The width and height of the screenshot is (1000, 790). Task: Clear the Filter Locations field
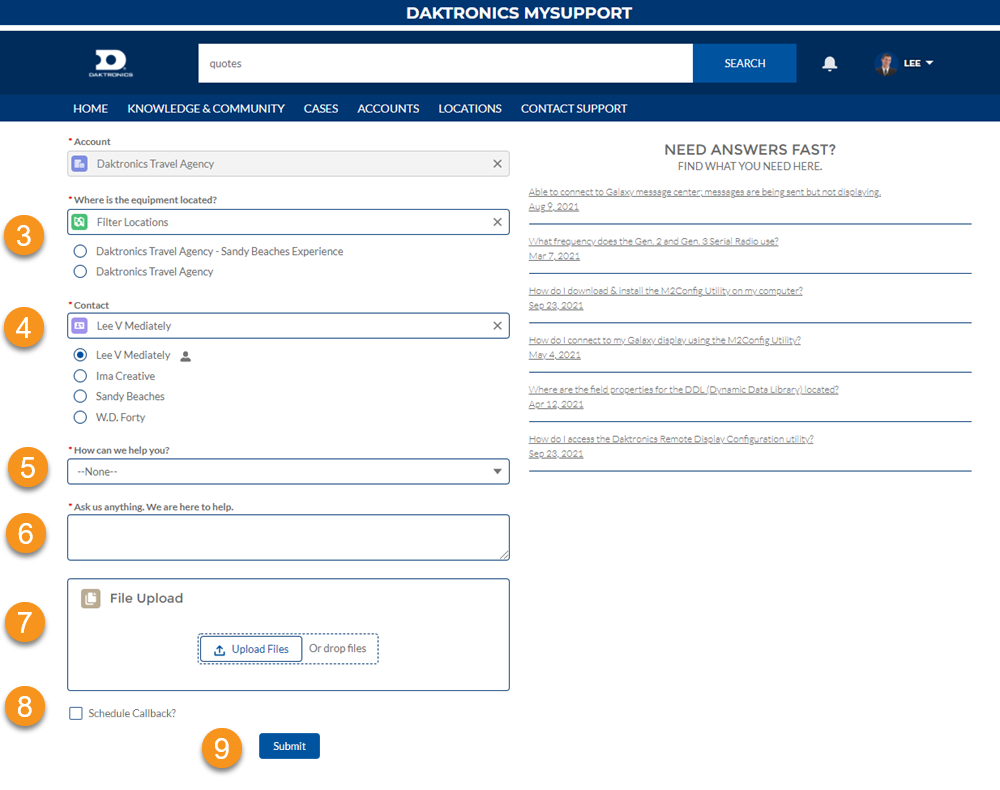[x=497, y=222]
